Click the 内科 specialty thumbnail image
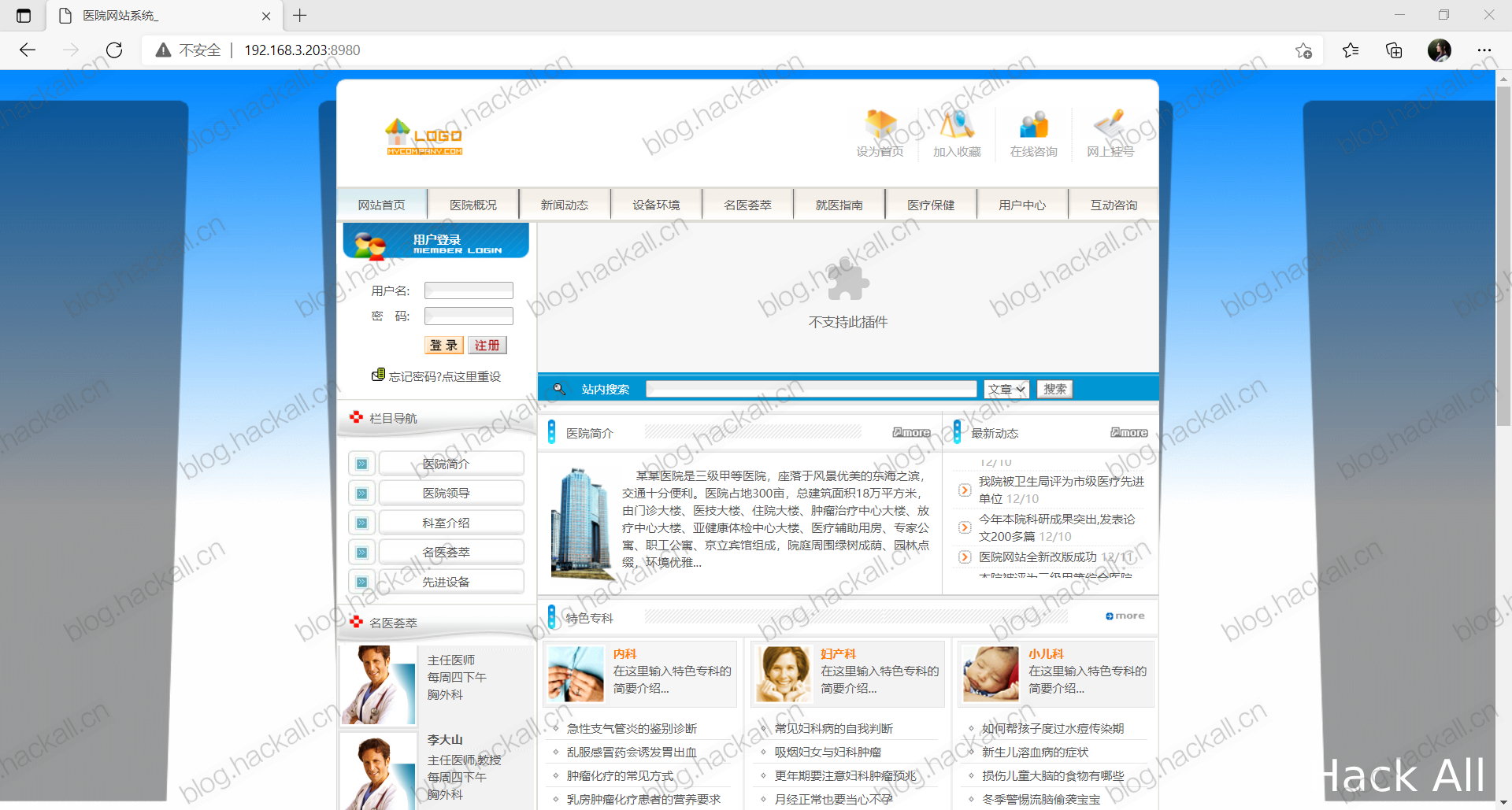 [576, 674]
